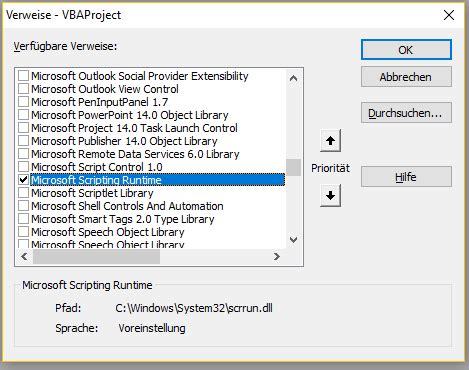Check Microsoft Outlook Social Provider Extensibility

[23, 76]
